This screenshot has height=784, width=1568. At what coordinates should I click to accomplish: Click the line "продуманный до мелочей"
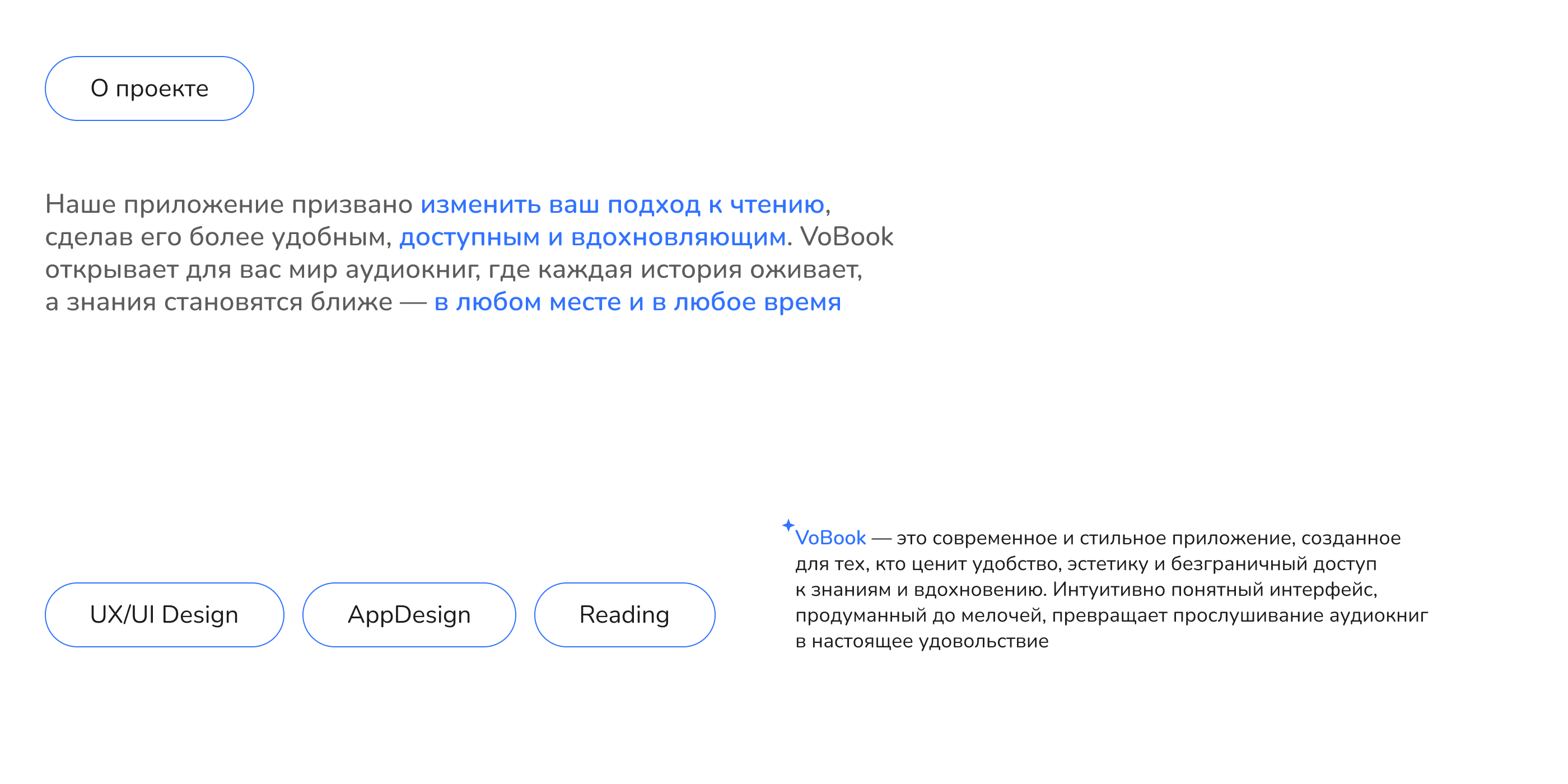pyautogui.click(x=920, y=615)
